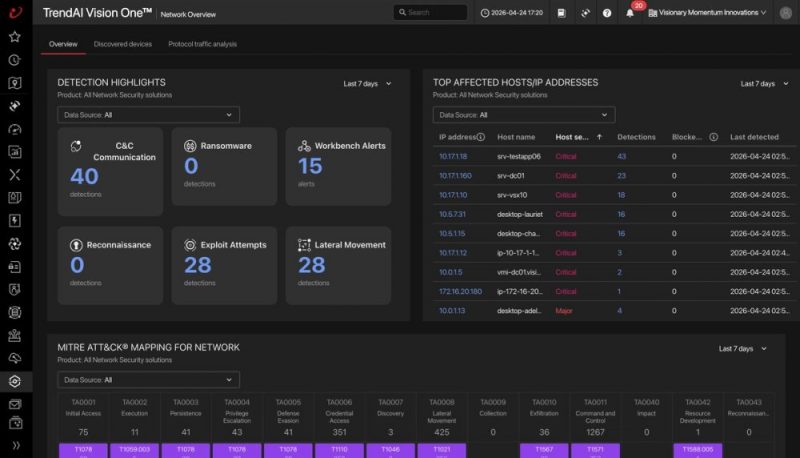
Task: Open the help question mark icon
Action: 607,13
